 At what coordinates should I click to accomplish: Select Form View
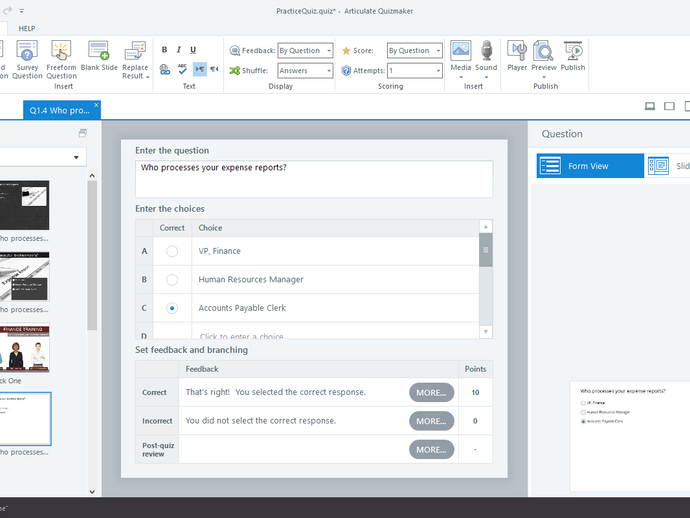click(x=590, y=166)
